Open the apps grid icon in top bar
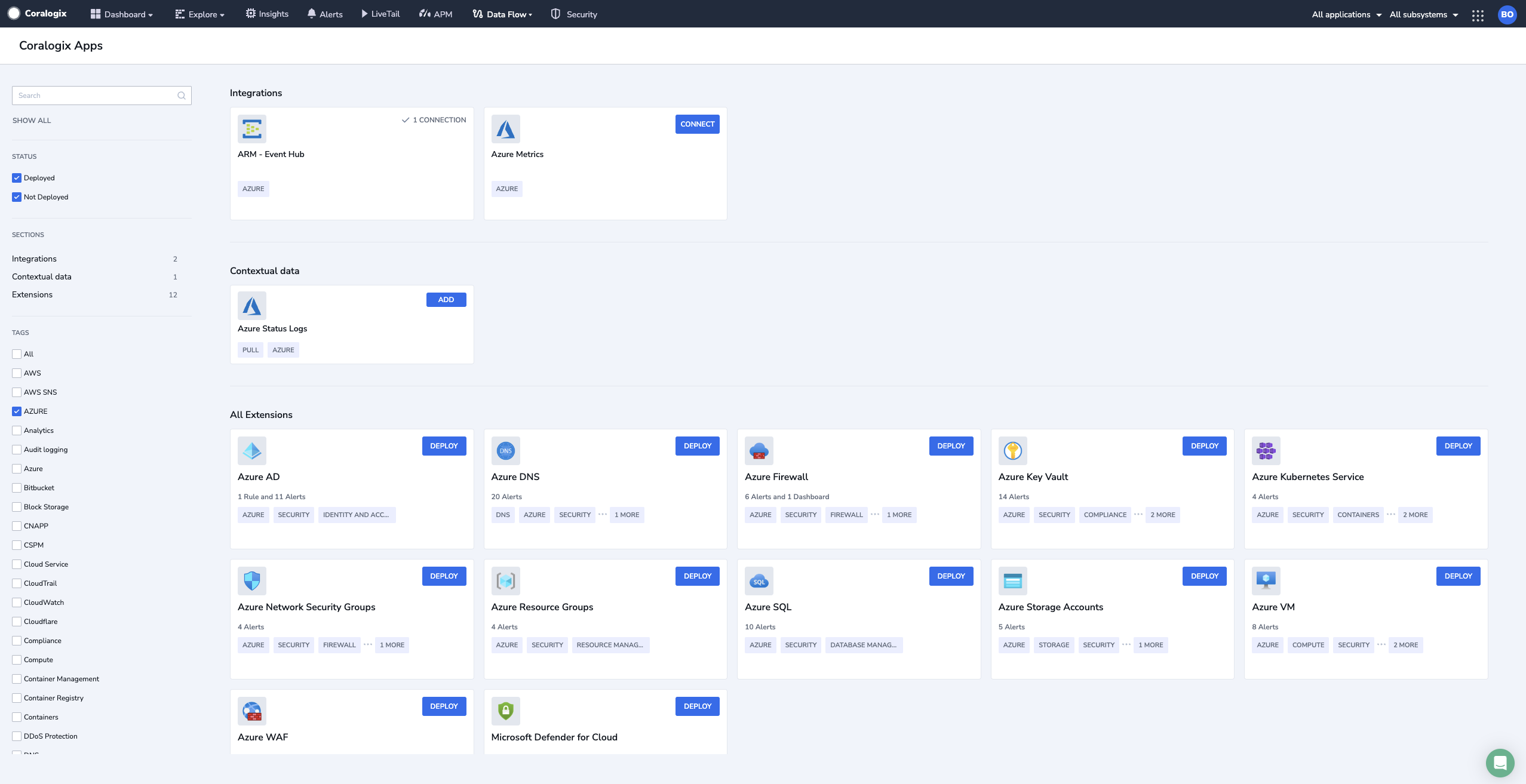 pyautogui.click(x=1478, y=15)
